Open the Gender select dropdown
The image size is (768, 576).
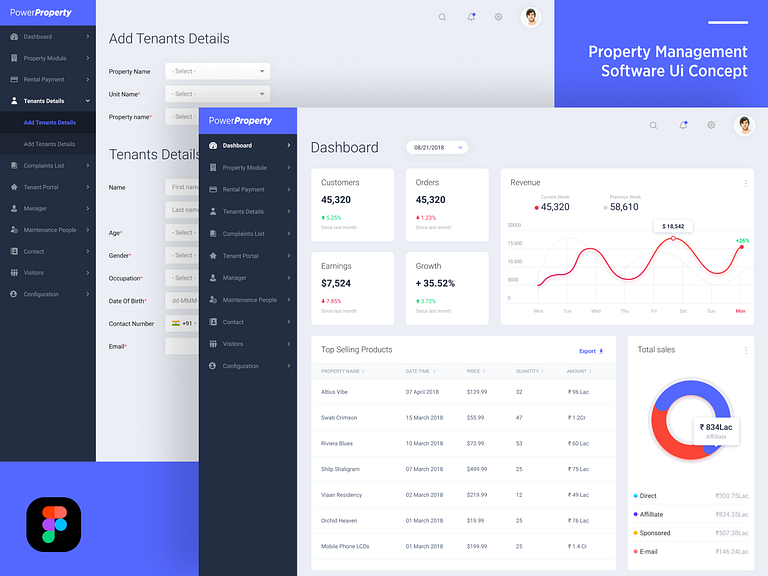[182, 255]
